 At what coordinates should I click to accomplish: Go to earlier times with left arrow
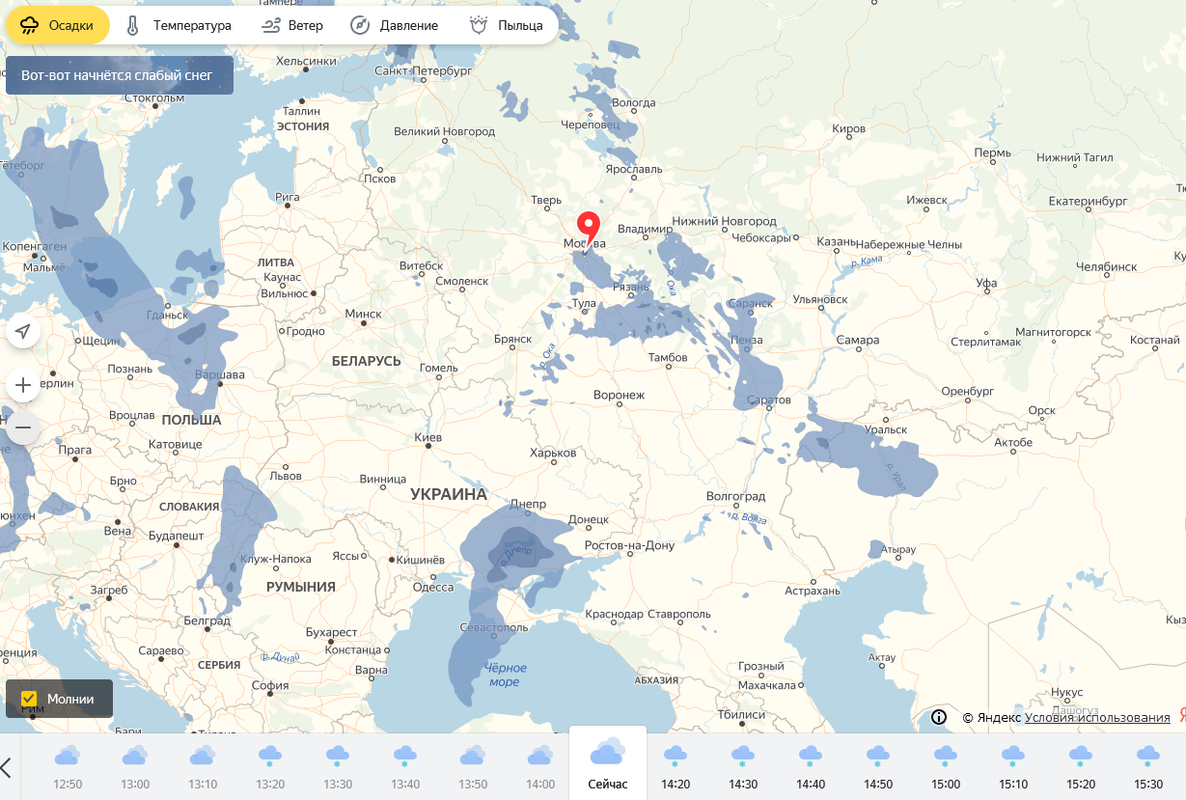click(7, 767)
